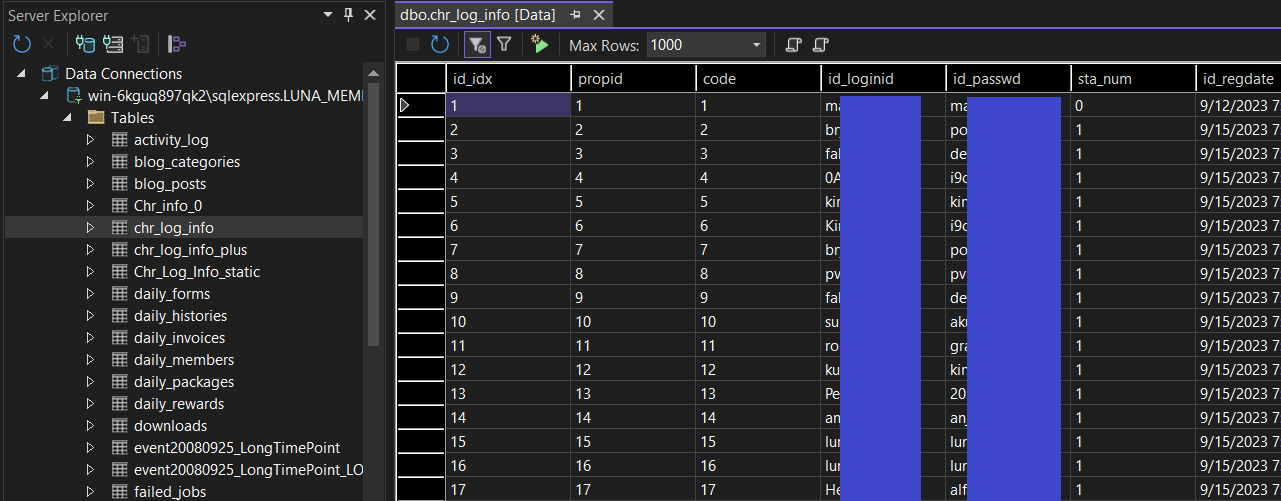The height and width of the screenshot is (501, 1281).
Task: Select row header of row 1
Action: pyautogui.click(x=421, y=105)
